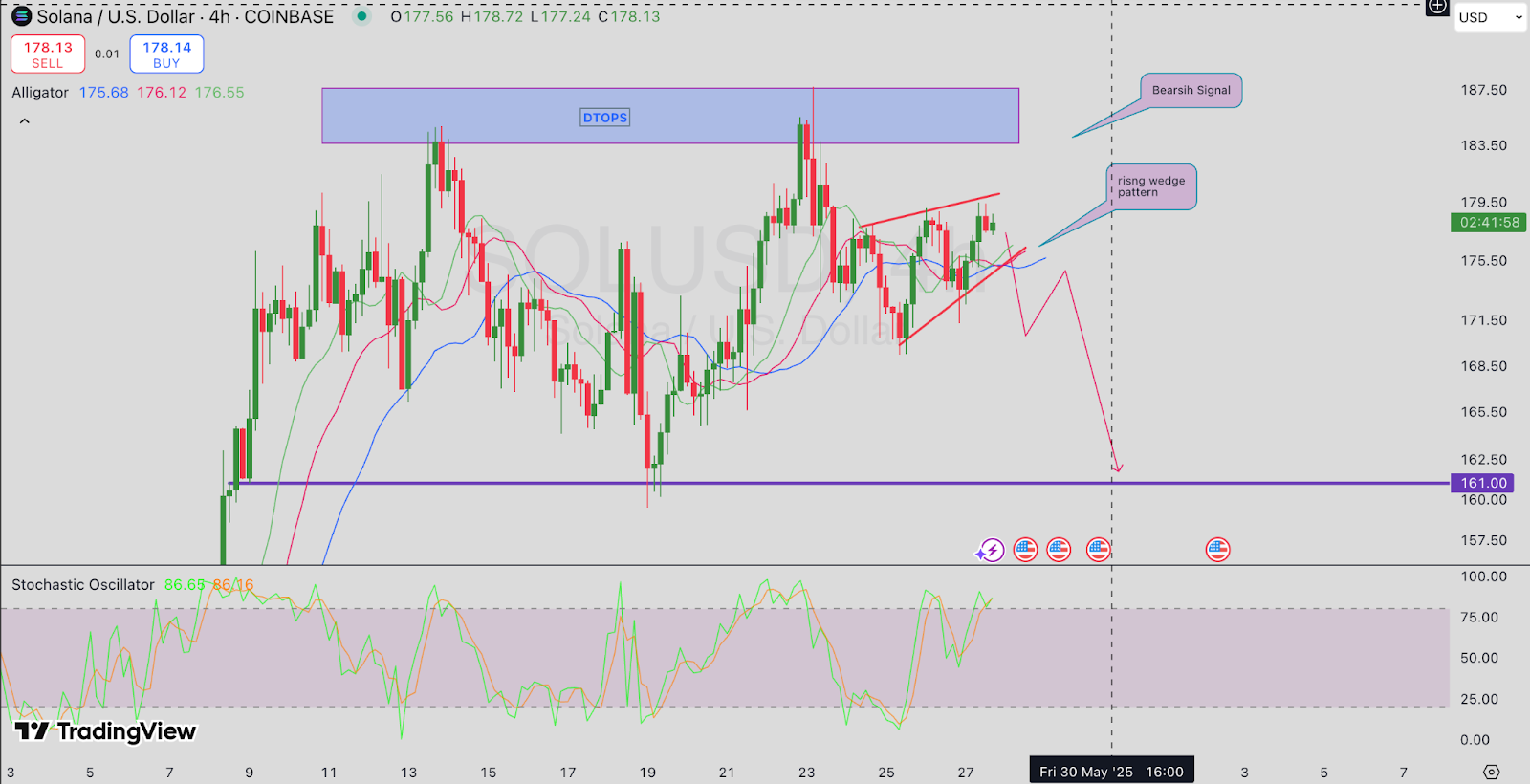1530x784 pixels.
Task: Click the Solana logo icon
Action: (21, 16)
